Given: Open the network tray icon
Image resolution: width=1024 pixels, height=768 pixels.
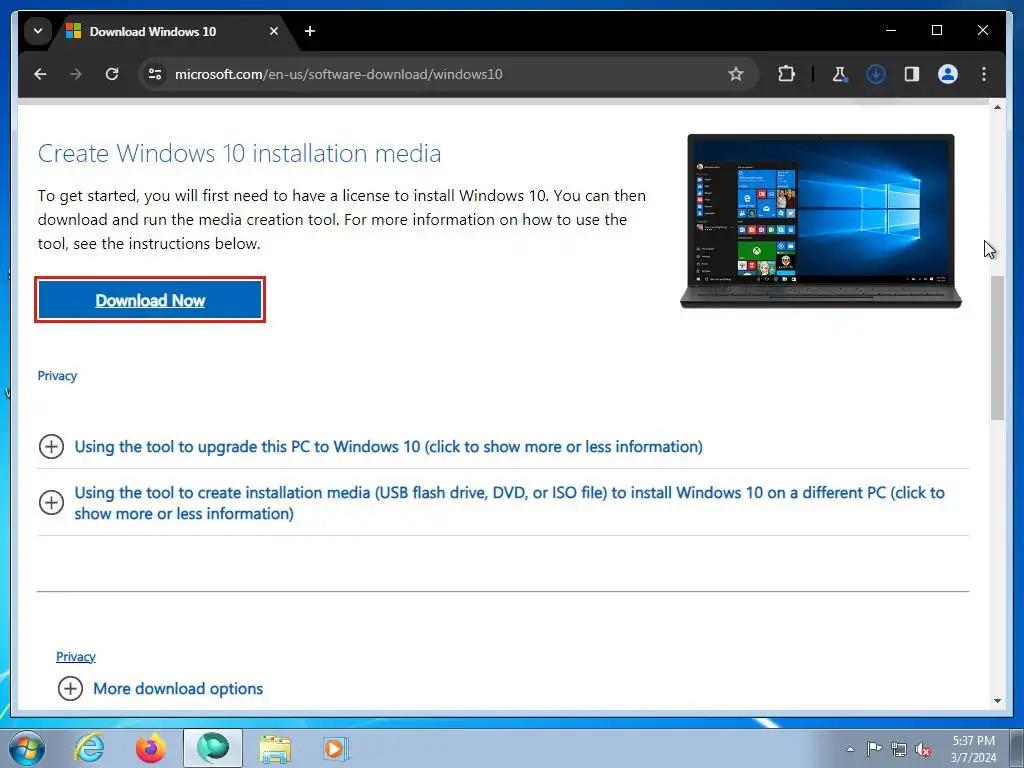Looking at the screenshot, I should 899,749.
